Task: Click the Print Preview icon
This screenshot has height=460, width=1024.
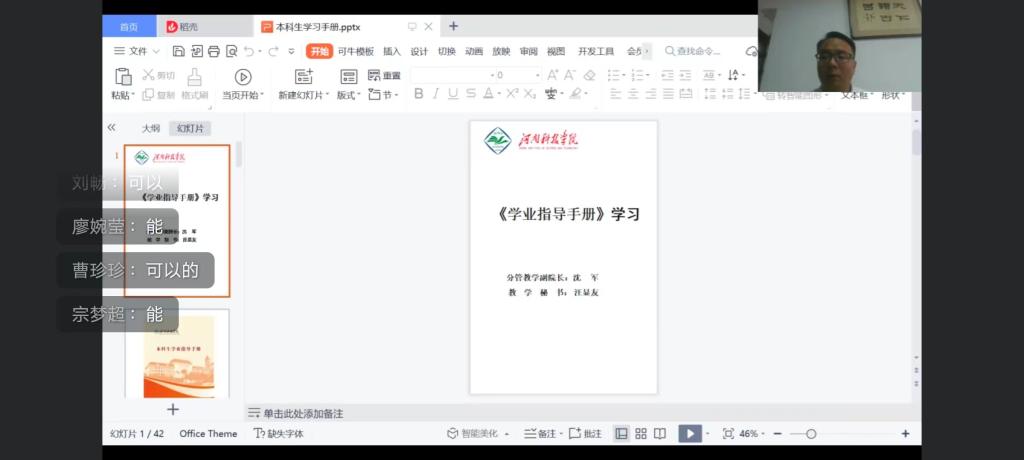Action: 231,51
